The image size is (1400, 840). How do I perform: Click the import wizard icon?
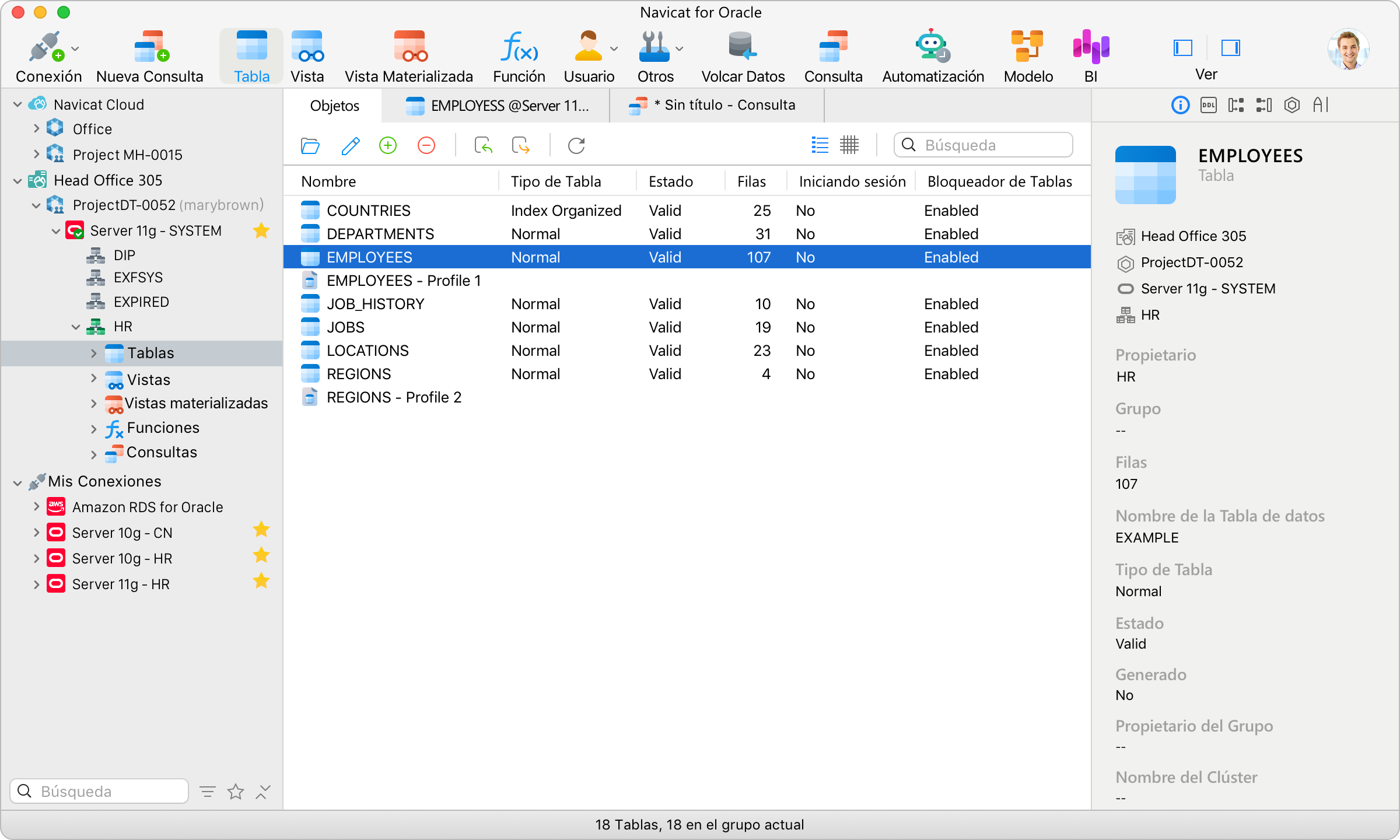483,145
